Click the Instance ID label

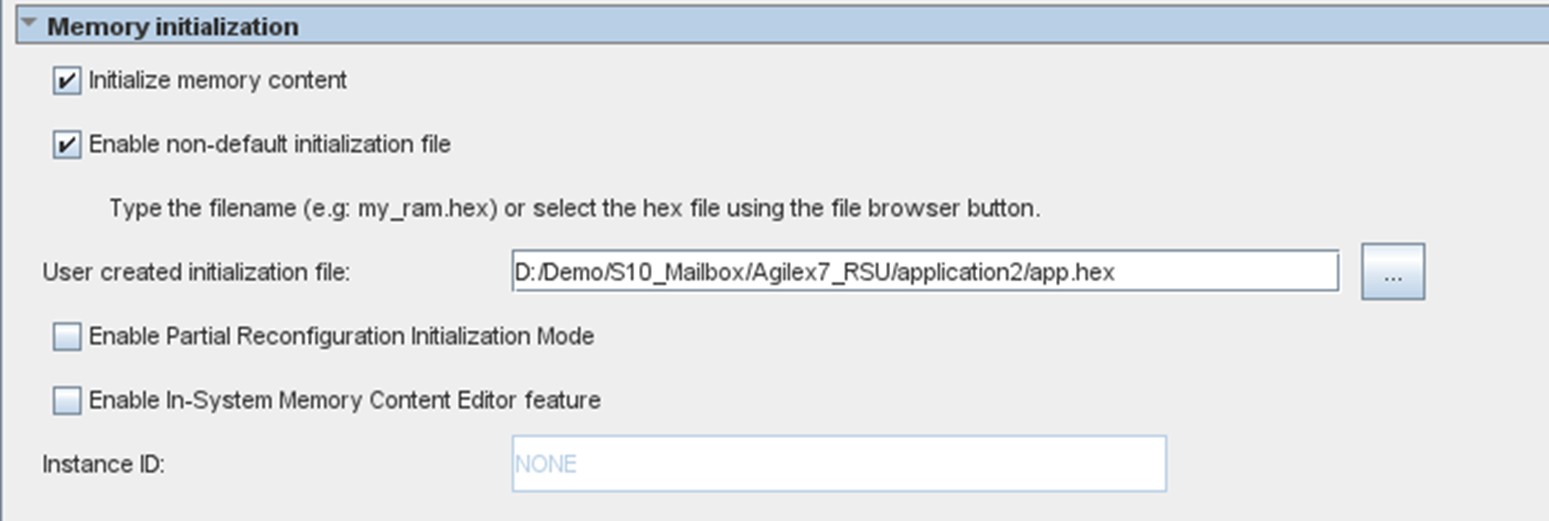coord(103,464)
